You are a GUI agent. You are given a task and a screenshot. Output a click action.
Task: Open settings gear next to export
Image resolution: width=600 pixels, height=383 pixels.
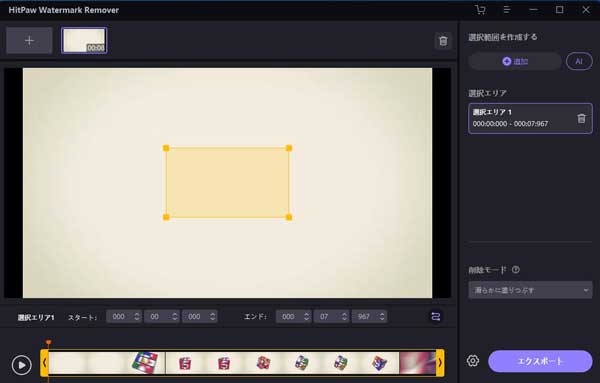coord(473,361)
